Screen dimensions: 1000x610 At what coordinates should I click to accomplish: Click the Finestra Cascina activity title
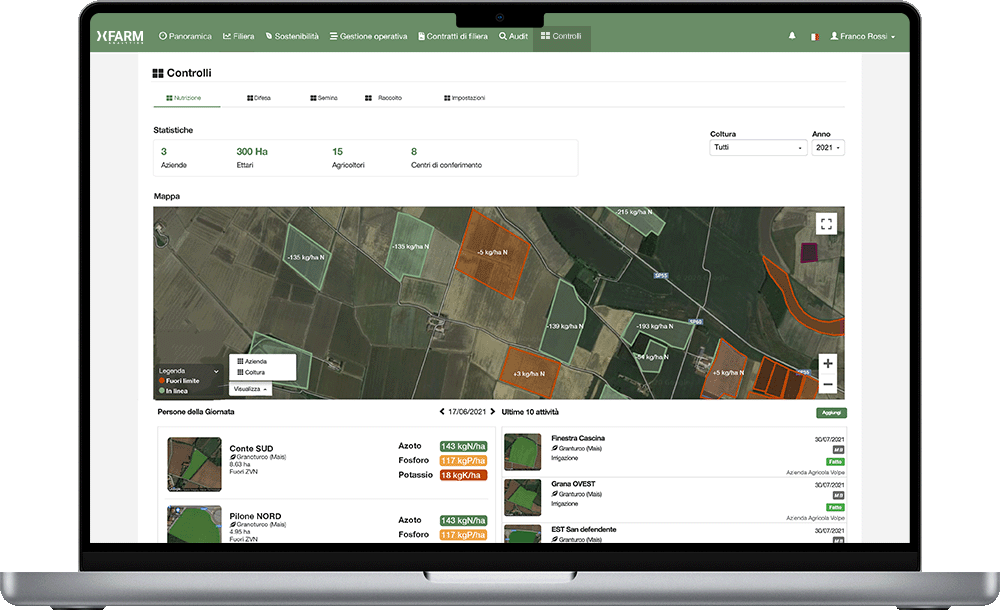(x=578, y=438)
